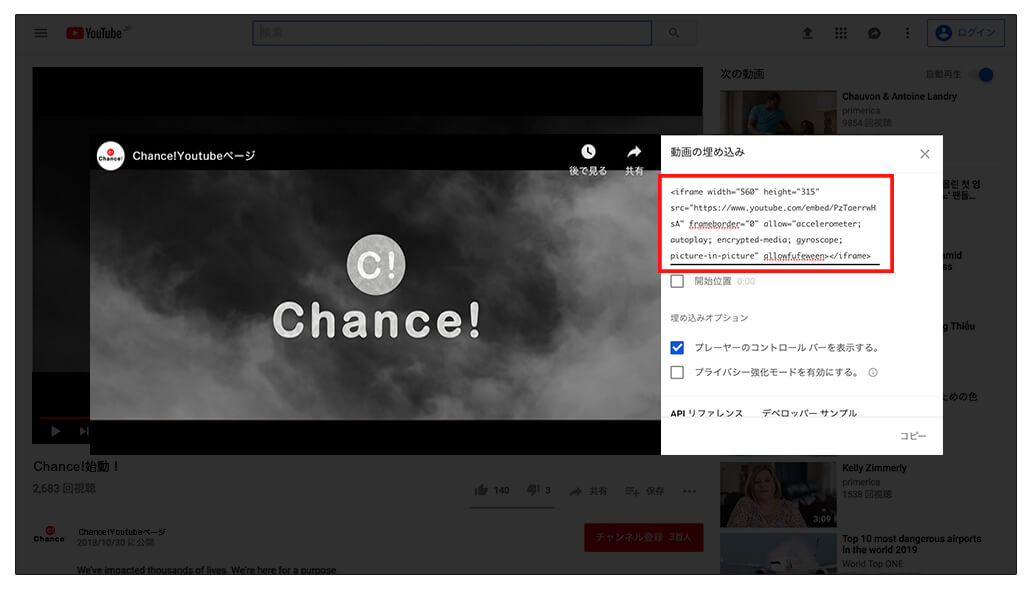This screenshot has height=592, width=1032.
Task: Enable the 開始位置 start time checkbox
Action: coord(676,283)
